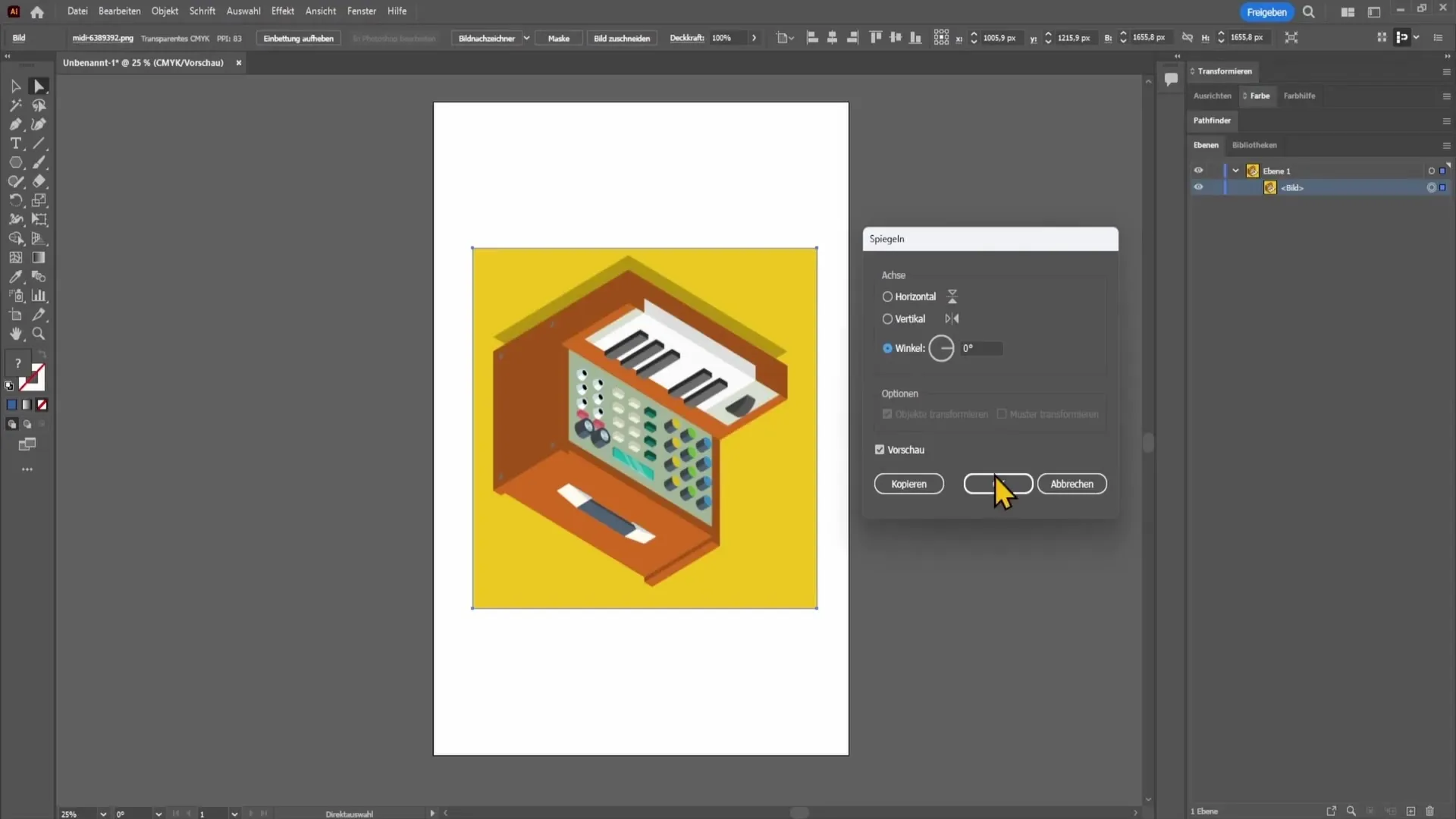Screen dimensions: 1456x819
Task: Select the Shape Builder tool
Action: click(x=15, y=238)
